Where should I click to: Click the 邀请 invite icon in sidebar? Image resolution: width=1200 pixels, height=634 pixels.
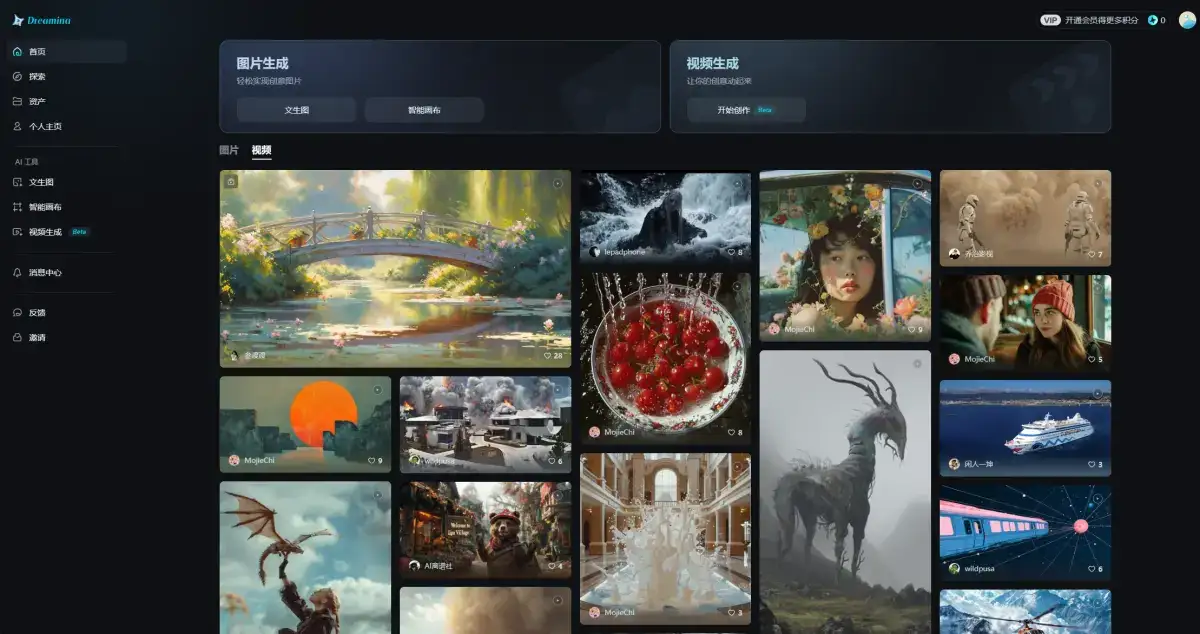[17, 337]
